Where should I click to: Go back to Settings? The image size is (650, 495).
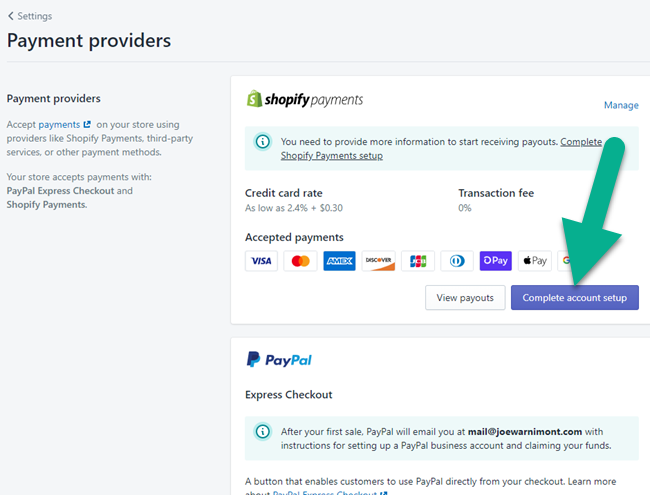(34, 16)
